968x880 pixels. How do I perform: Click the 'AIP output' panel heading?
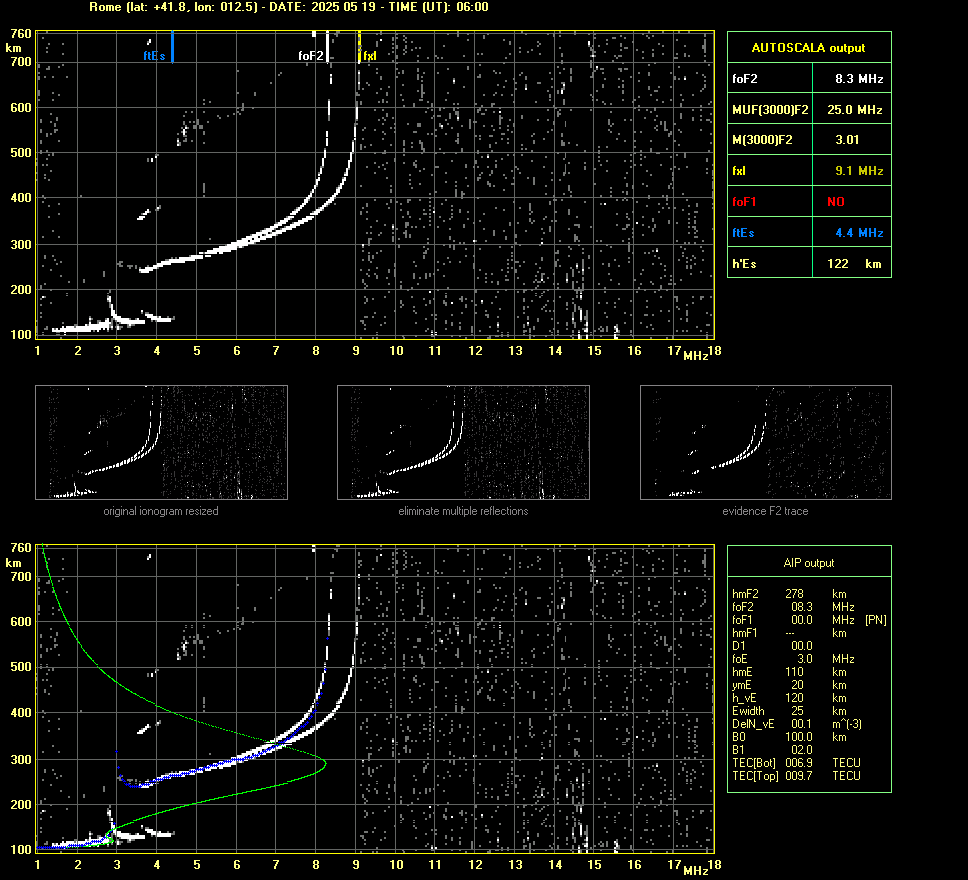[809, 563]
